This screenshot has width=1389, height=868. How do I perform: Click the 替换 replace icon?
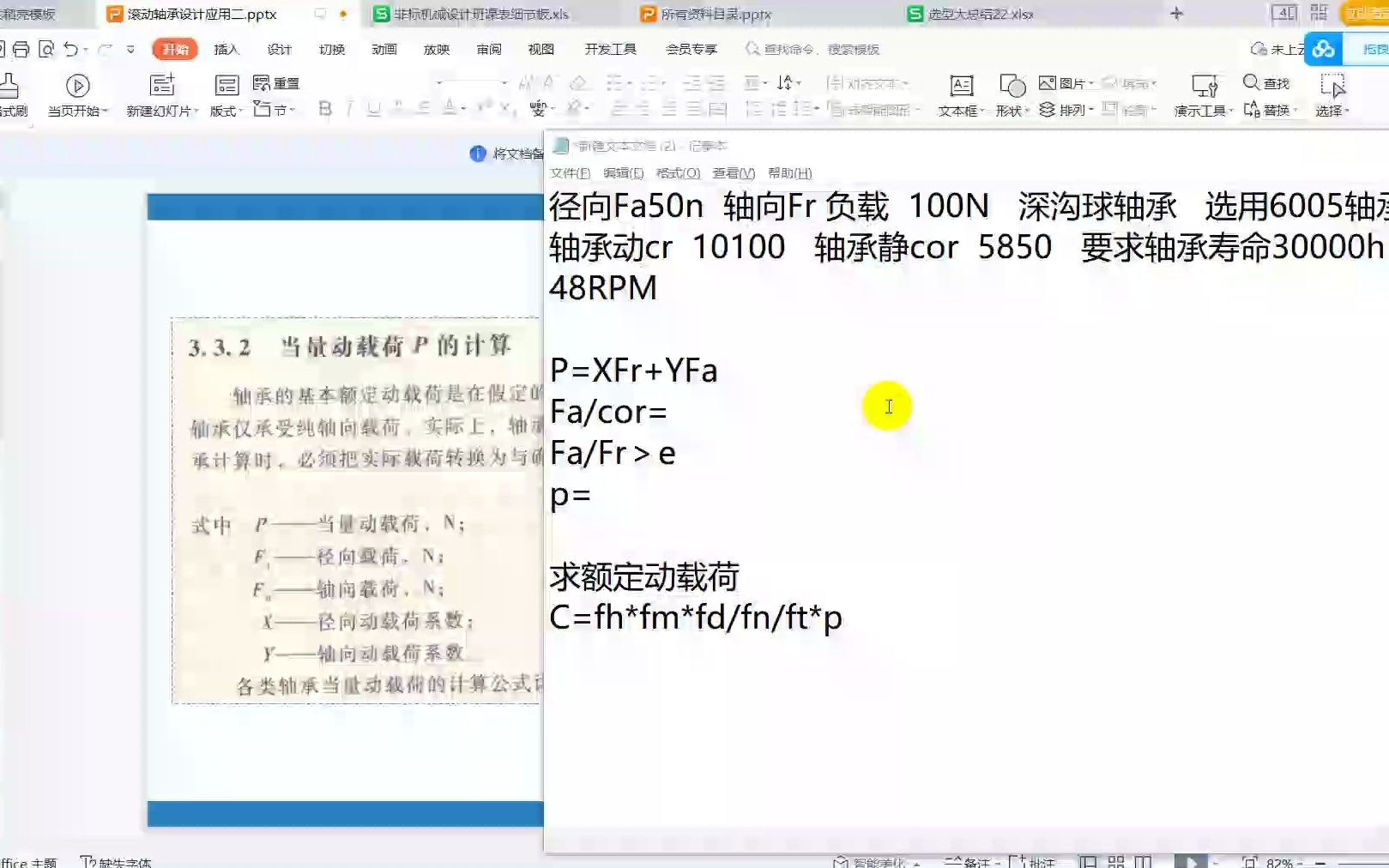(1253, 109)
